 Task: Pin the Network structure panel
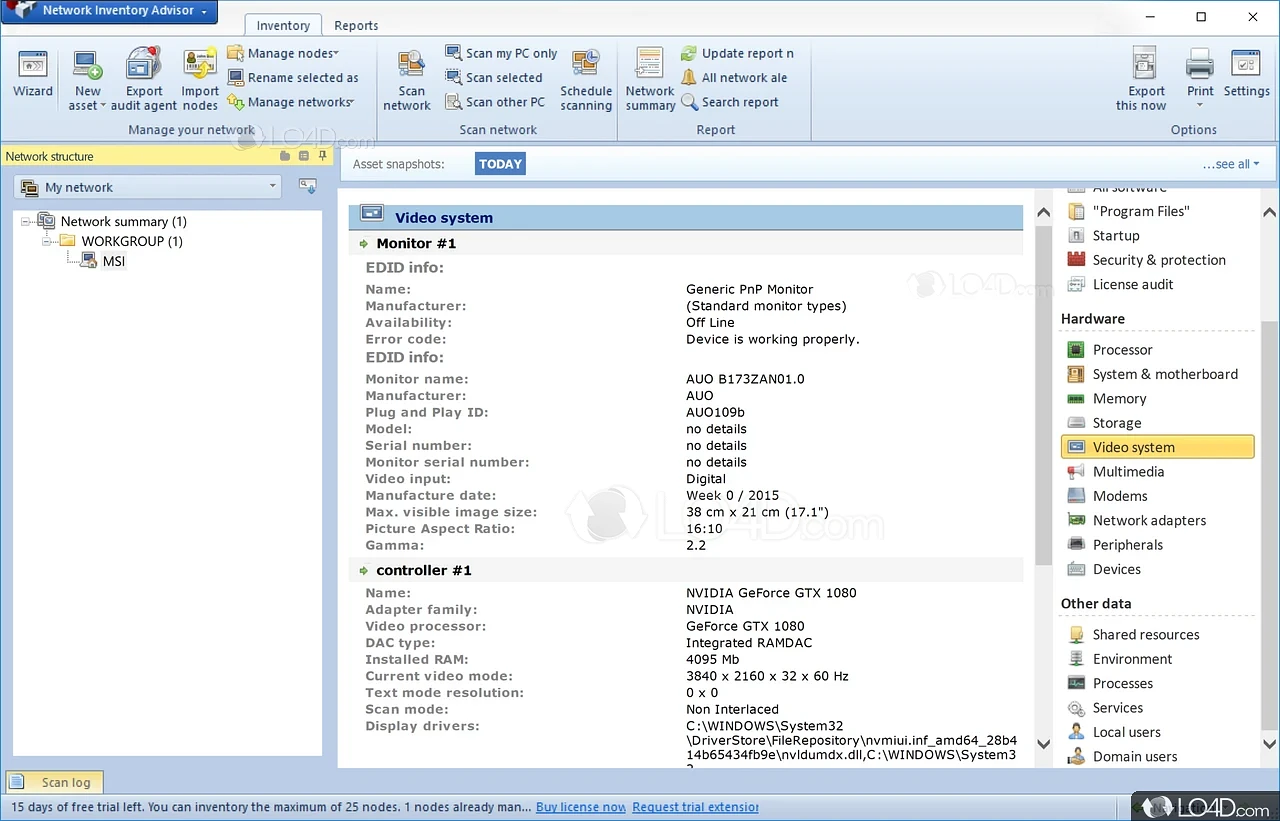pos(322,156)
